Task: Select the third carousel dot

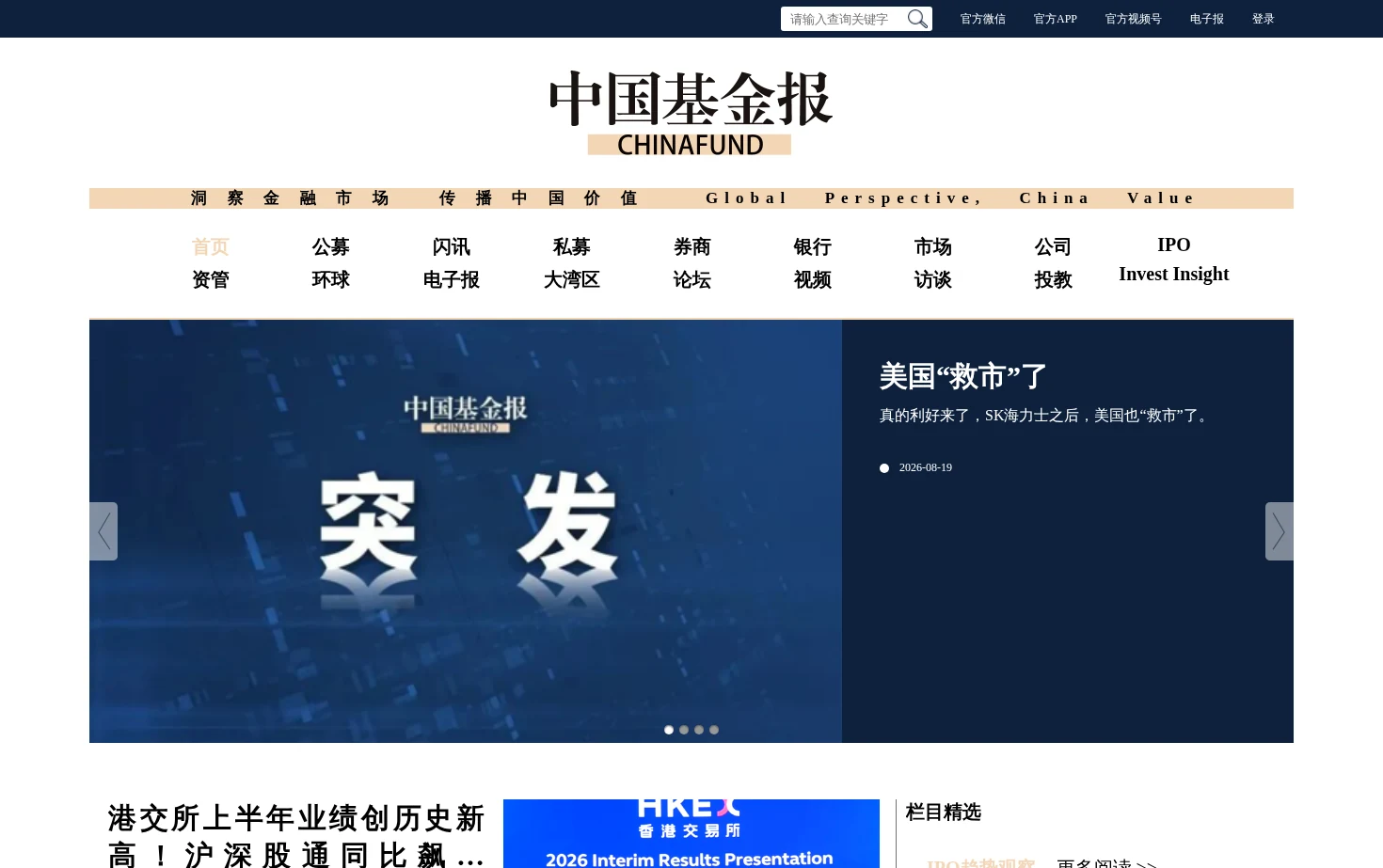Action: click(699, 730)
